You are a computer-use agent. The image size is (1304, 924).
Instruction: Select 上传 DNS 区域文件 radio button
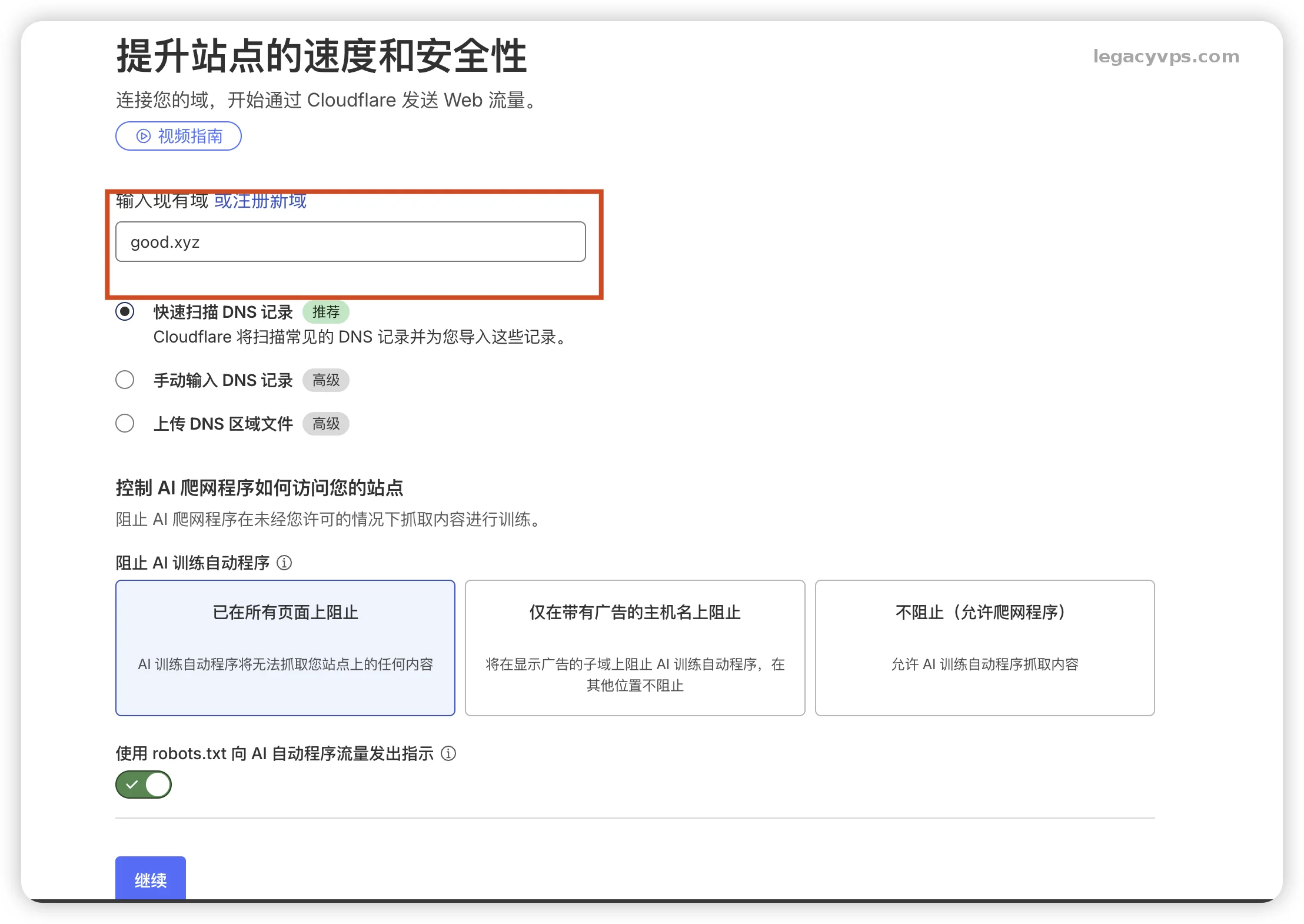pos(125,423)
